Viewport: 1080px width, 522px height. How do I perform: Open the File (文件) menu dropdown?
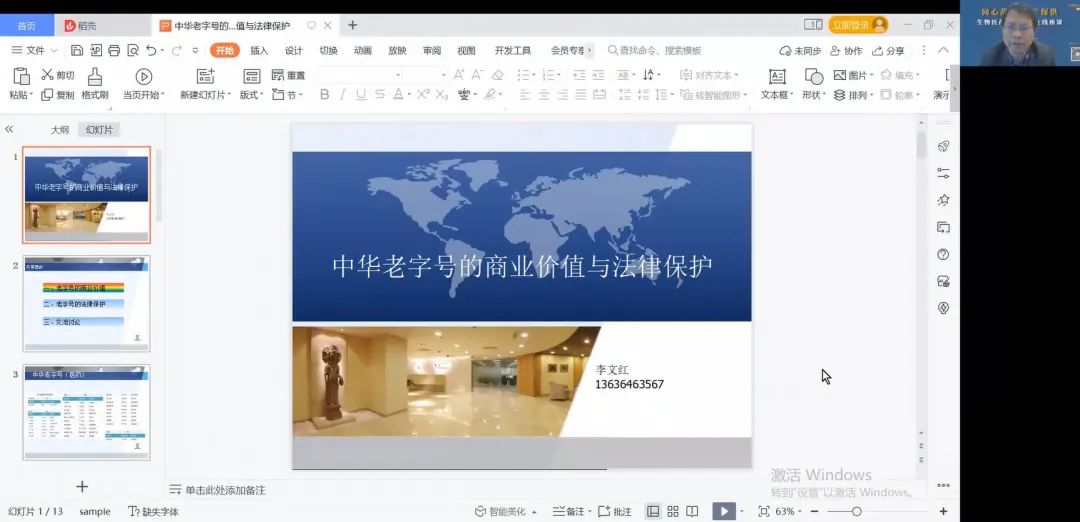[x=35, y=51]
